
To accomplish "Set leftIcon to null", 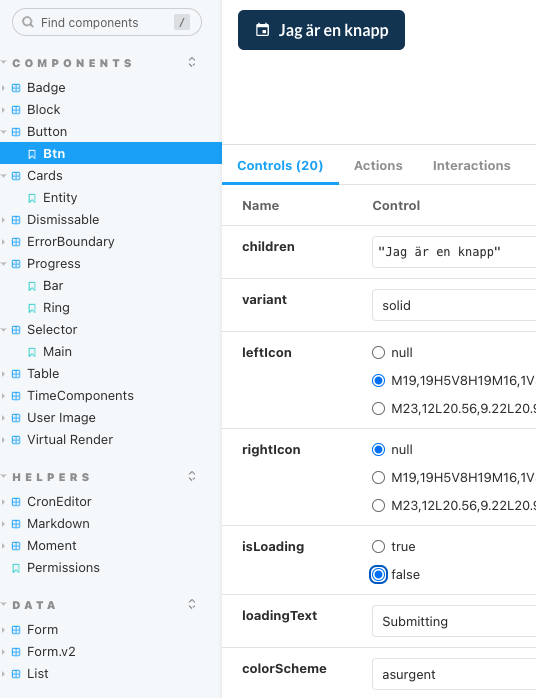I will pos(378,353).
